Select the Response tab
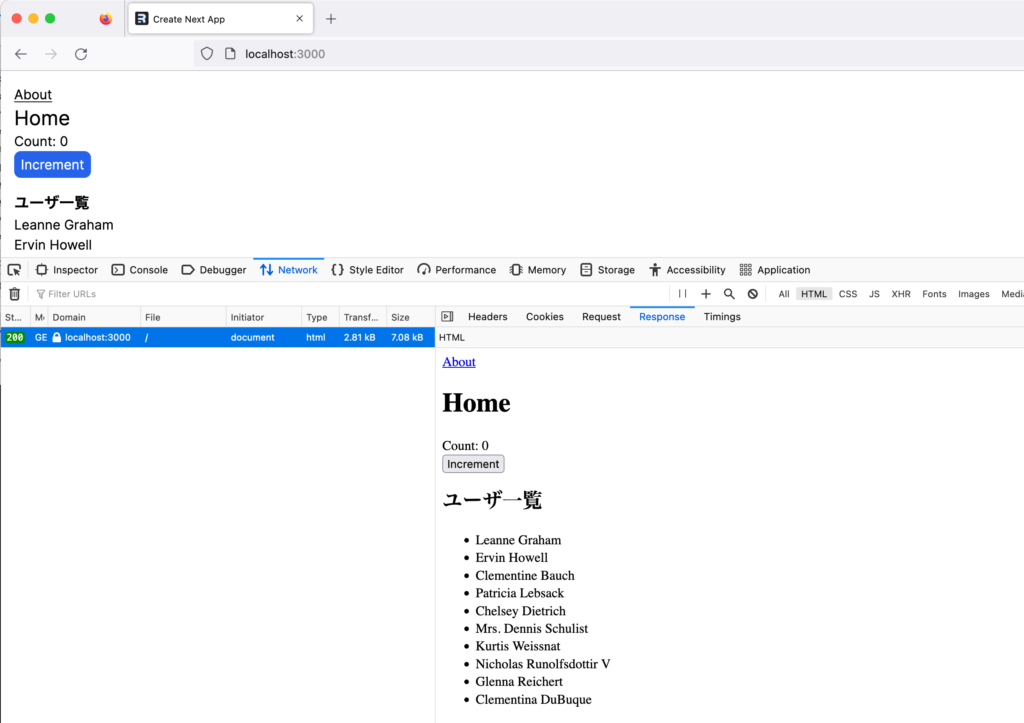 point(662,317)
